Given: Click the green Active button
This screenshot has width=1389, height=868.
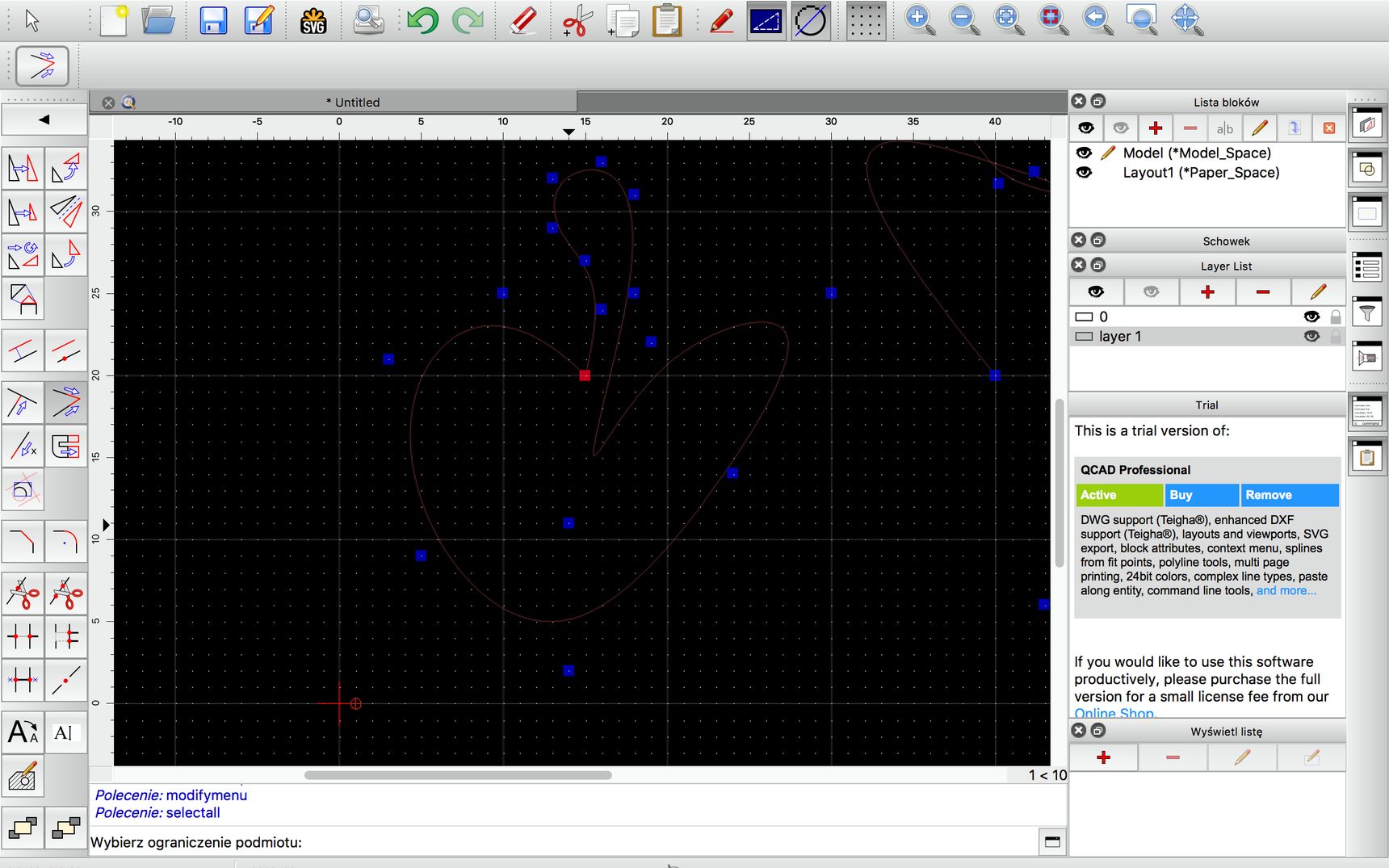Looking at the screenshot, I should 1119,495.
